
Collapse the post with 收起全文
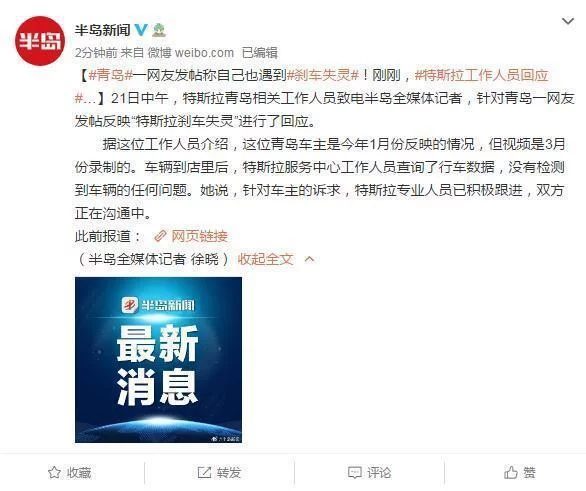[265, 259]
